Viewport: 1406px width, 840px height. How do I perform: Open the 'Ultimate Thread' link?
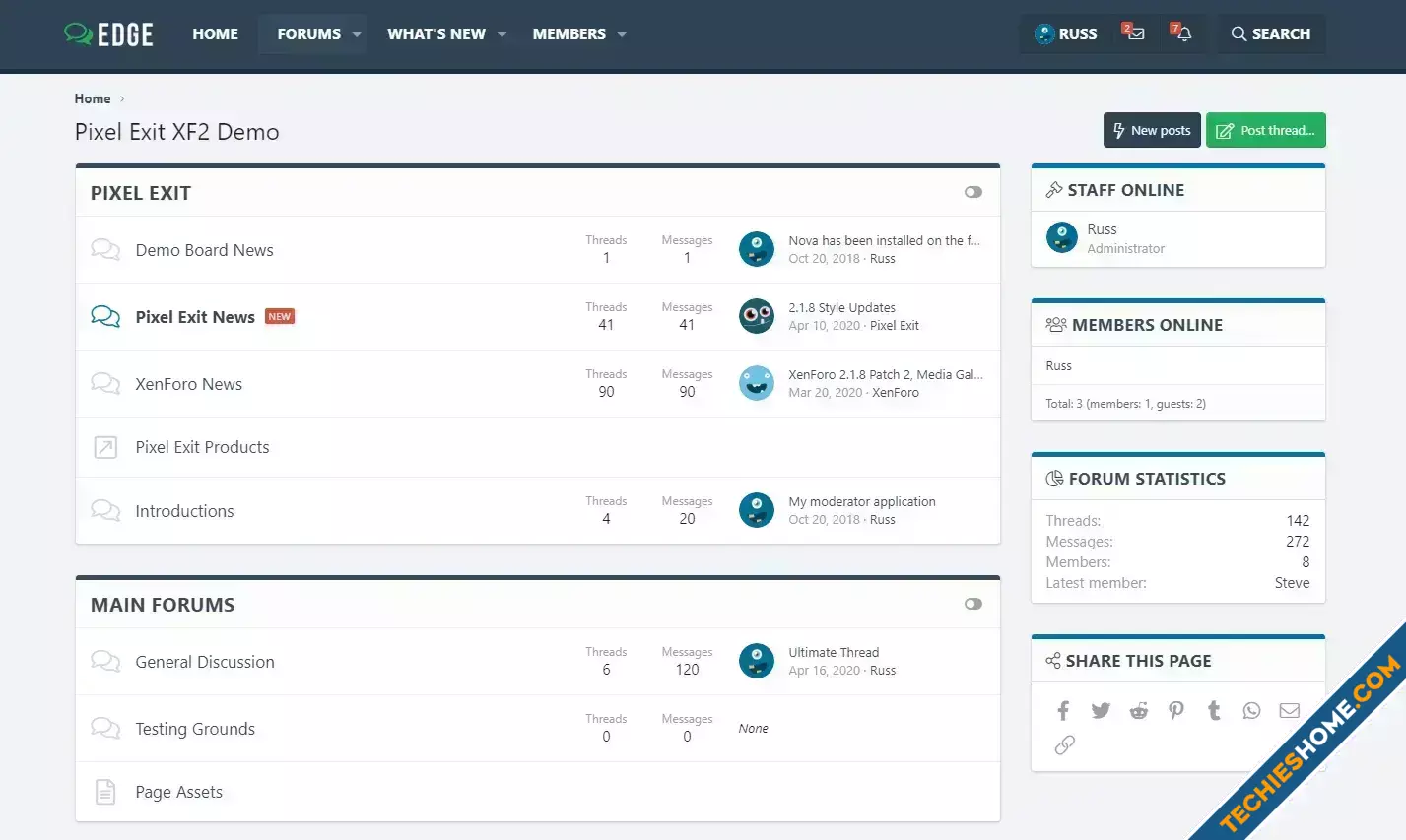834,652
